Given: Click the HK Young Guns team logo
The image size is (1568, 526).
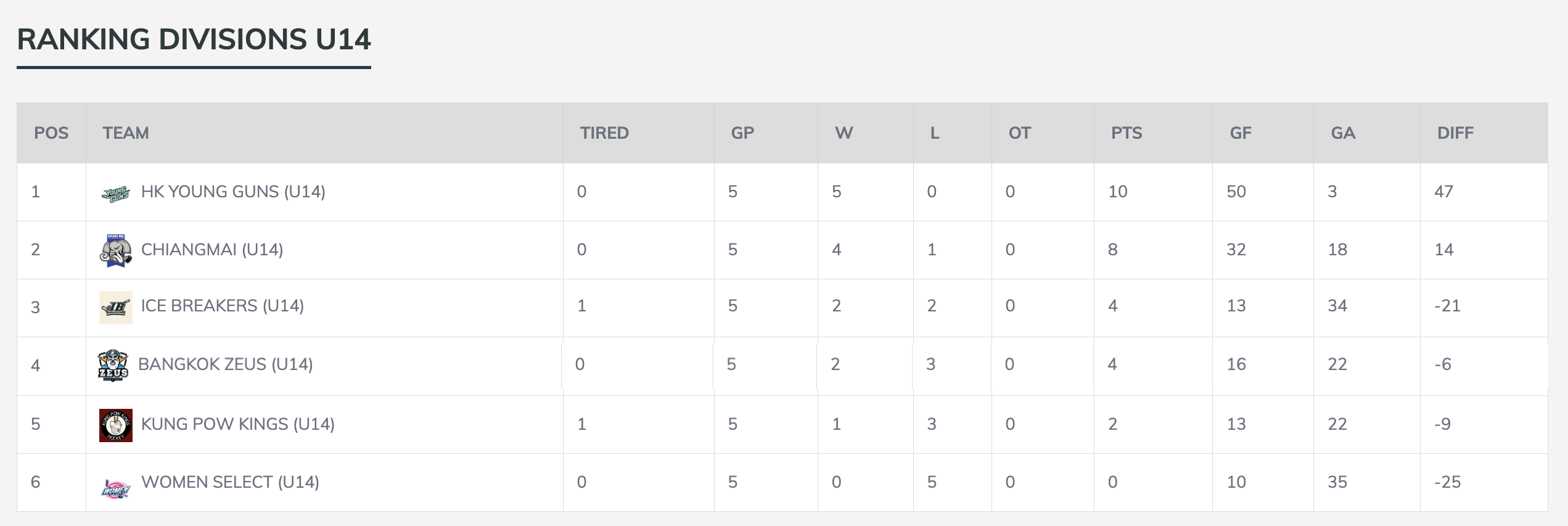Looking at the screenshot, I should pos(115,194).
